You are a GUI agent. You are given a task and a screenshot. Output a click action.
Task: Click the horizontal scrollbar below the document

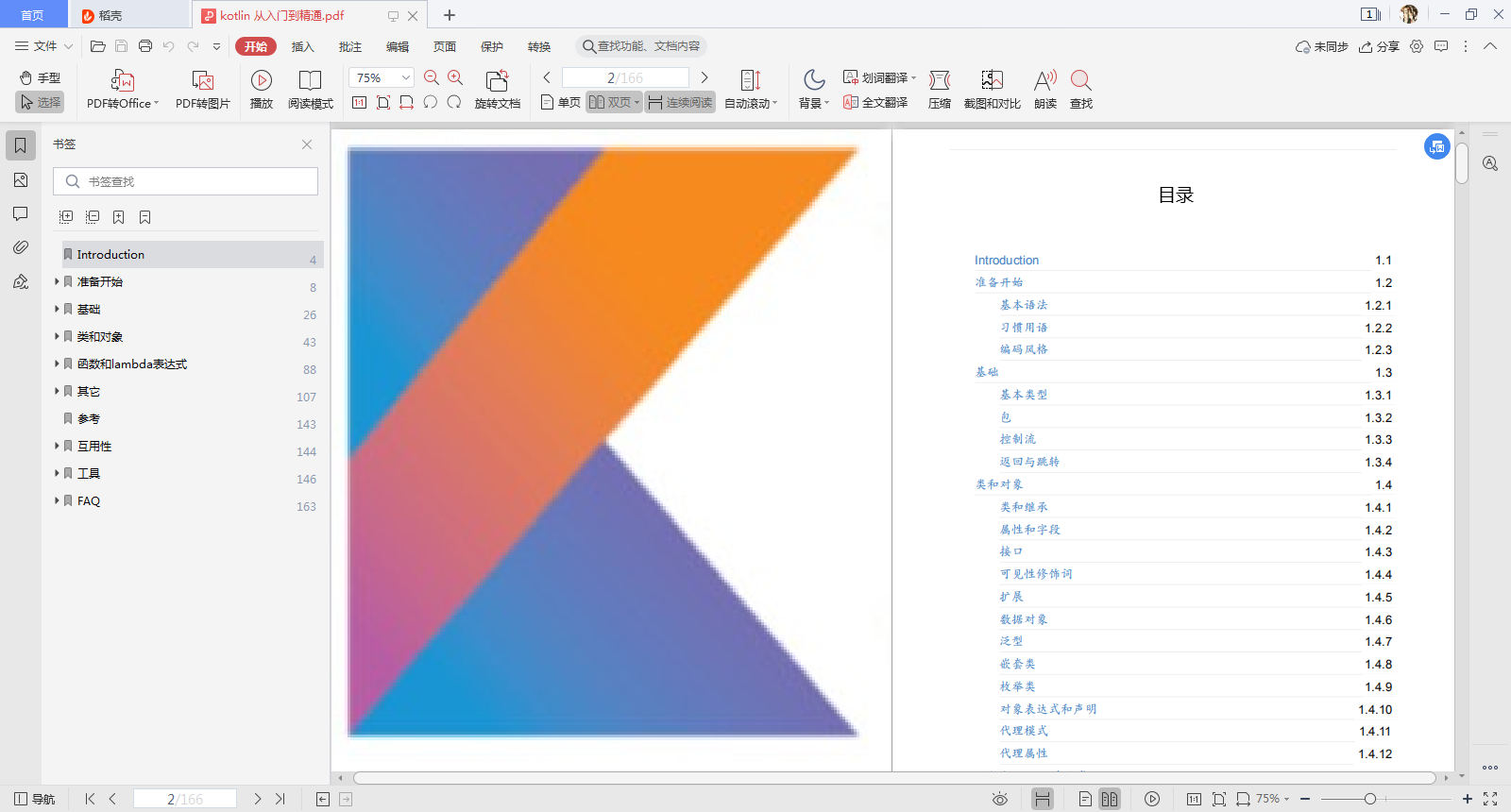click(895, 778)
